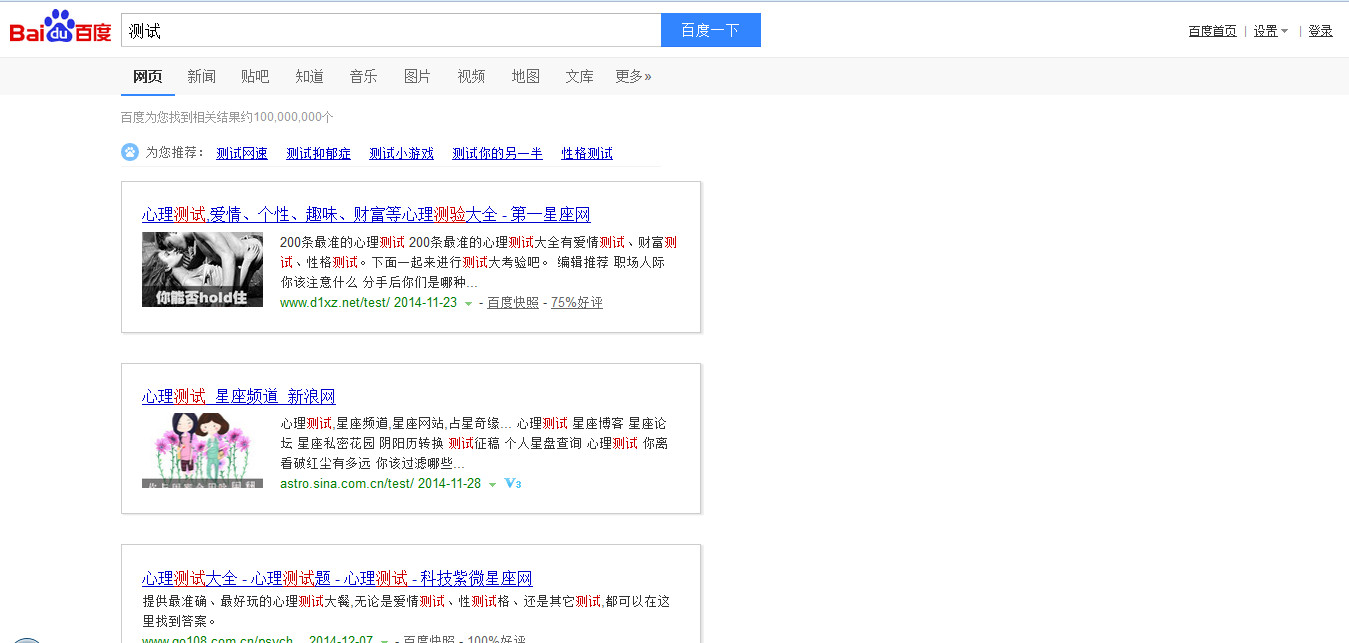1349x643 pixels.
Task: Expand the 更多» category menu
Action: tap(633, 76)
